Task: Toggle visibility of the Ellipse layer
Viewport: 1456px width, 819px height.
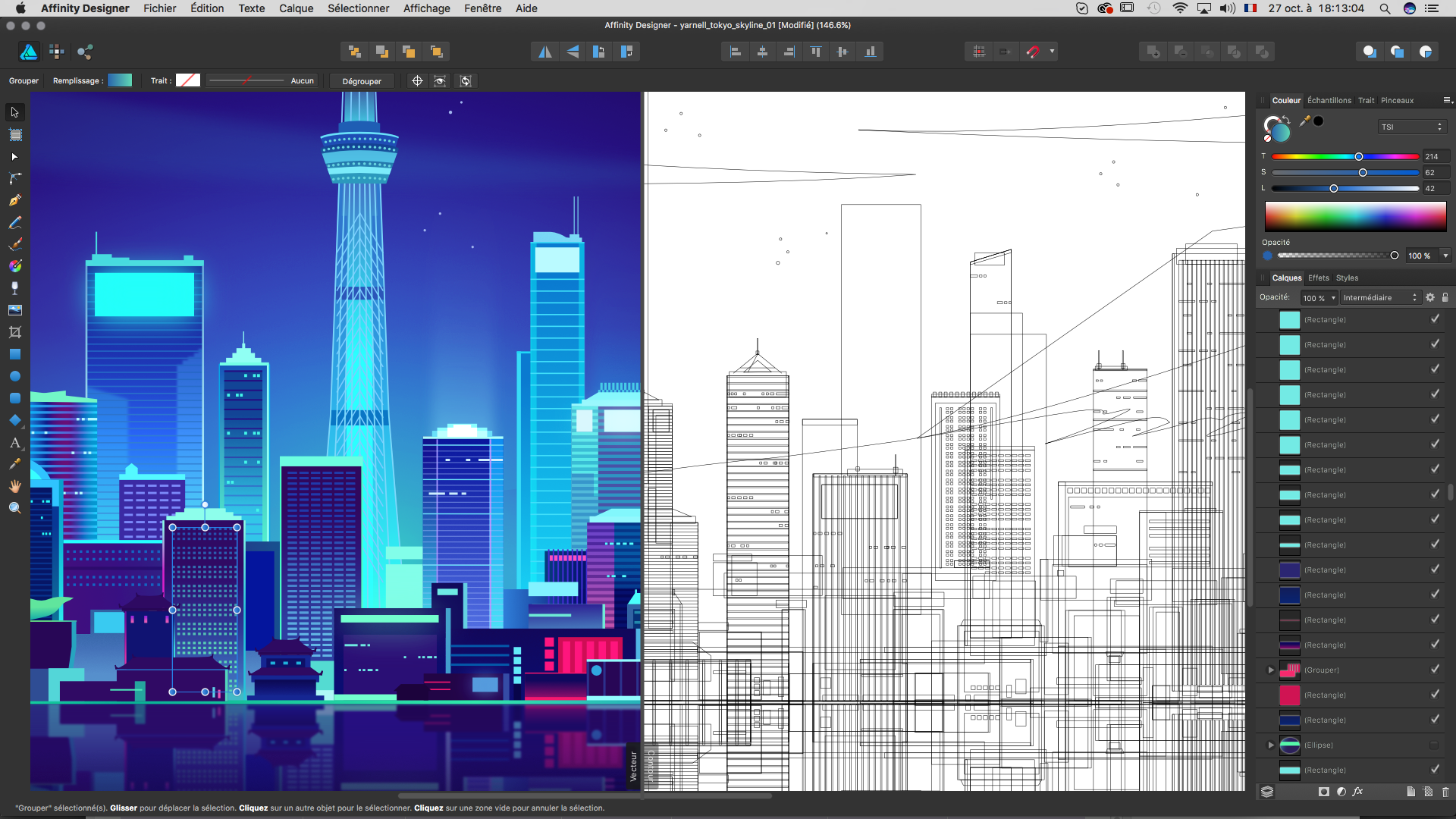Action: [1434, 745]
